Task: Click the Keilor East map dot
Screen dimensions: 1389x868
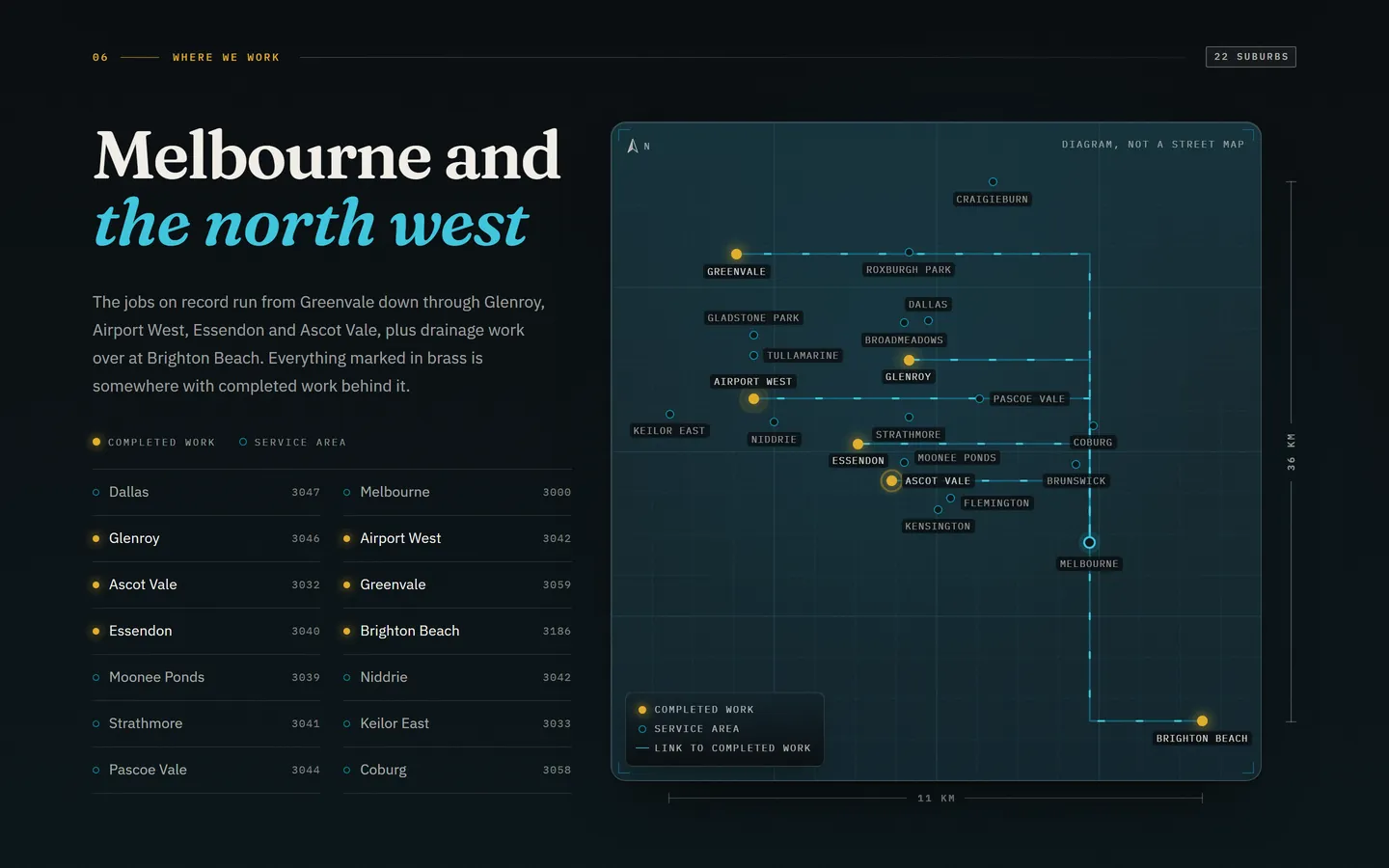Action: (x=669, y=414)
